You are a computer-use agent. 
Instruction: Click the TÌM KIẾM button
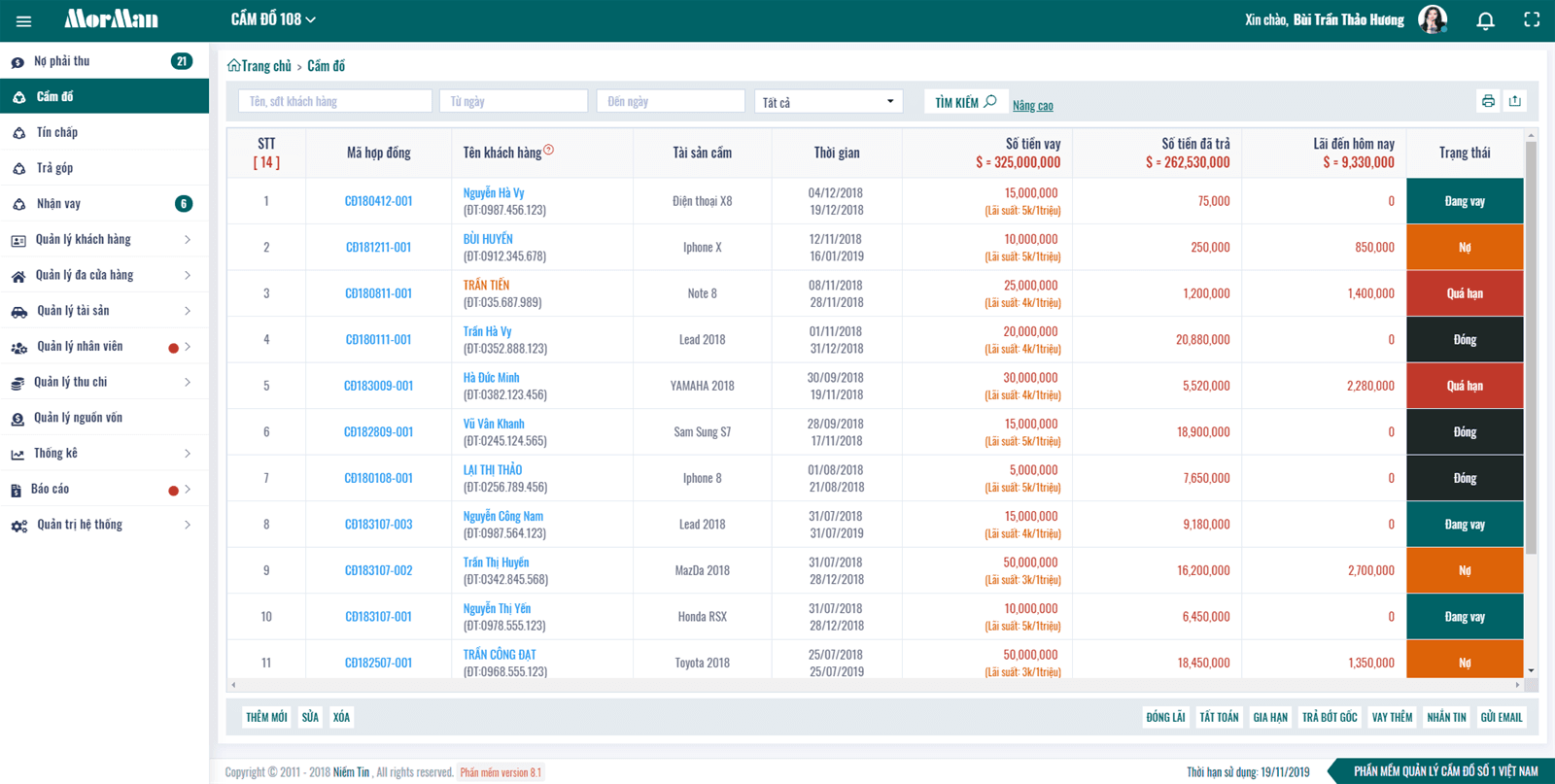pyautogui.click(x=965, y=101)
